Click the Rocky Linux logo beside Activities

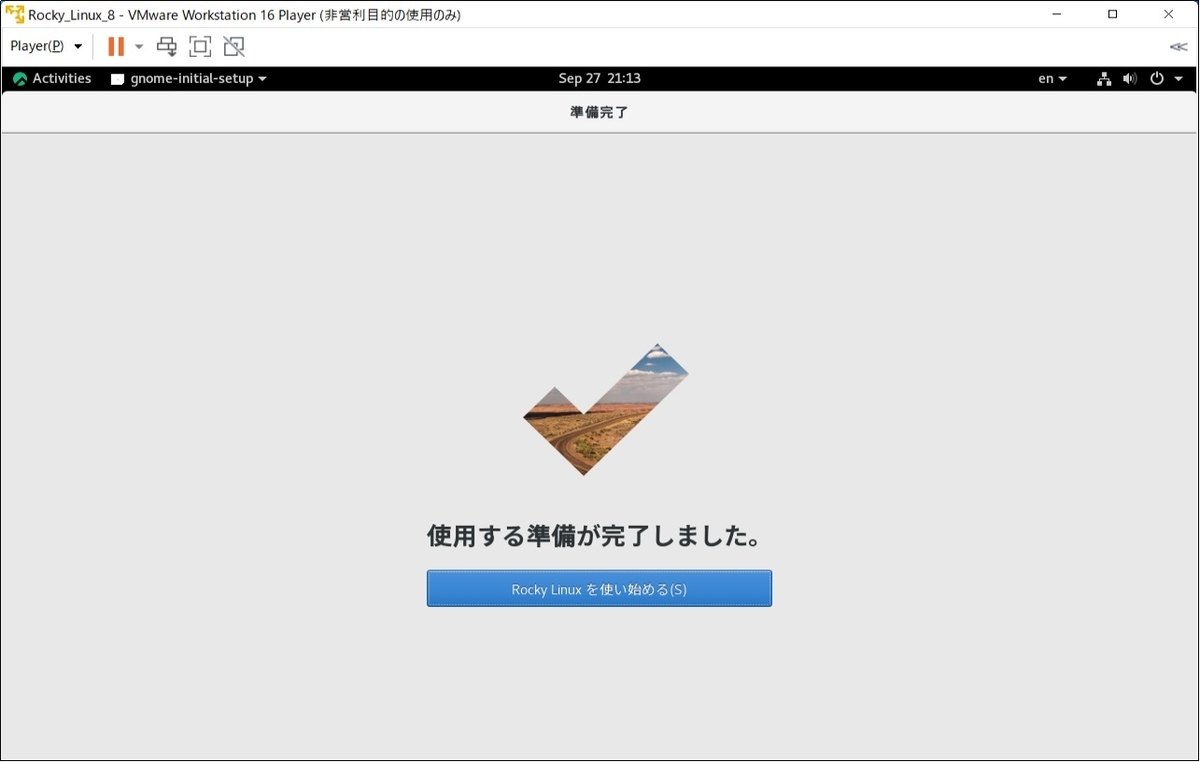20,78
